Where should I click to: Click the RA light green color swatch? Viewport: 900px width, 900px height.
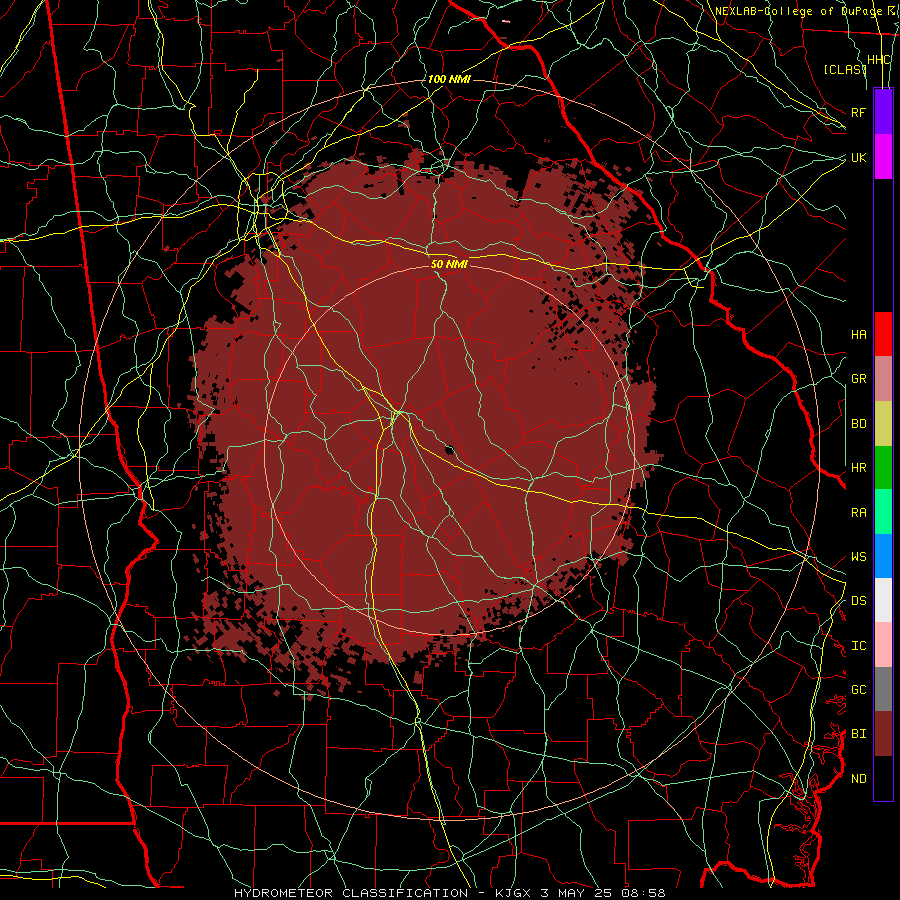pos(883,512)
